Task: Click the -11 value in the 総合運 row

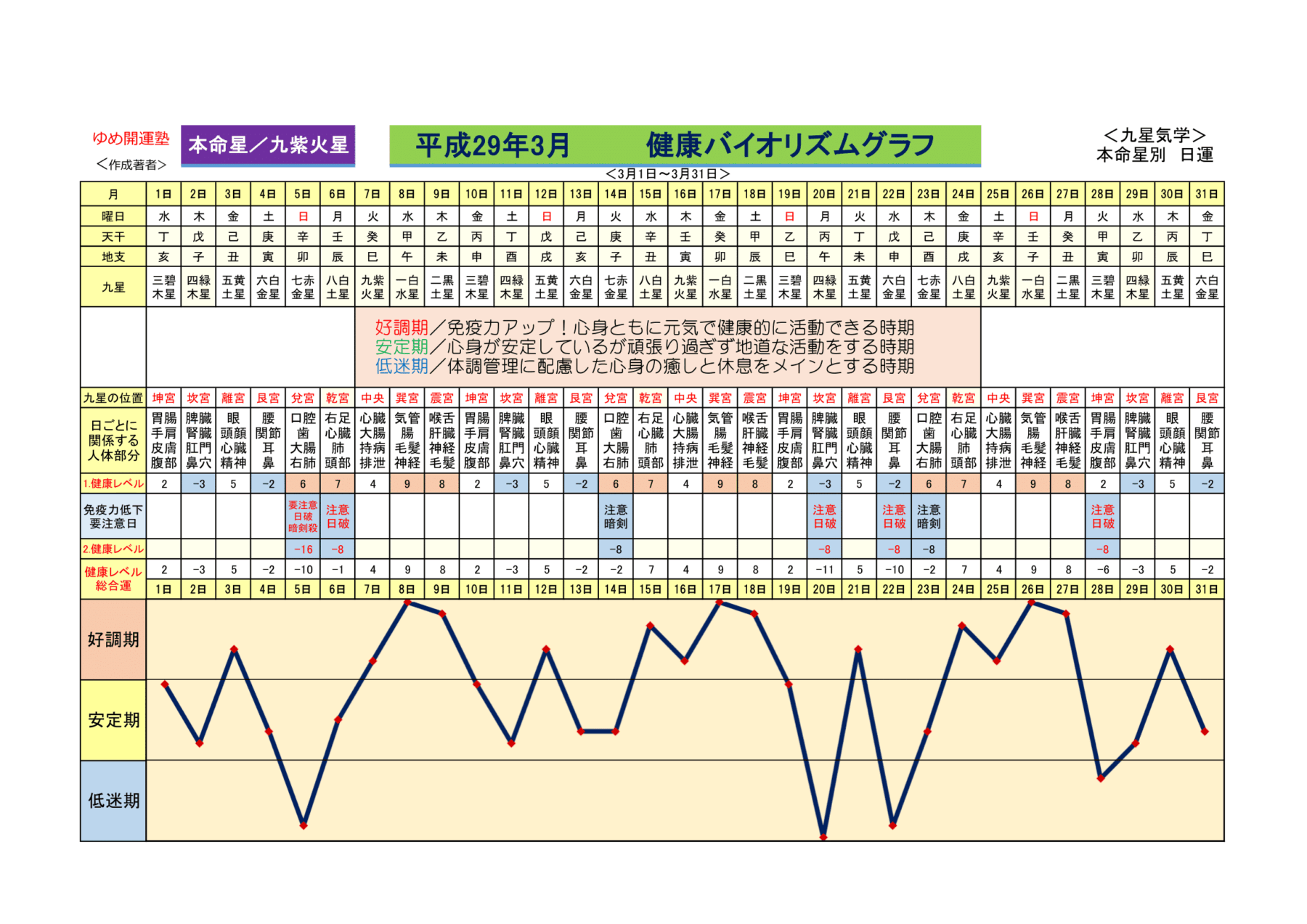Action: coord(824,570)
